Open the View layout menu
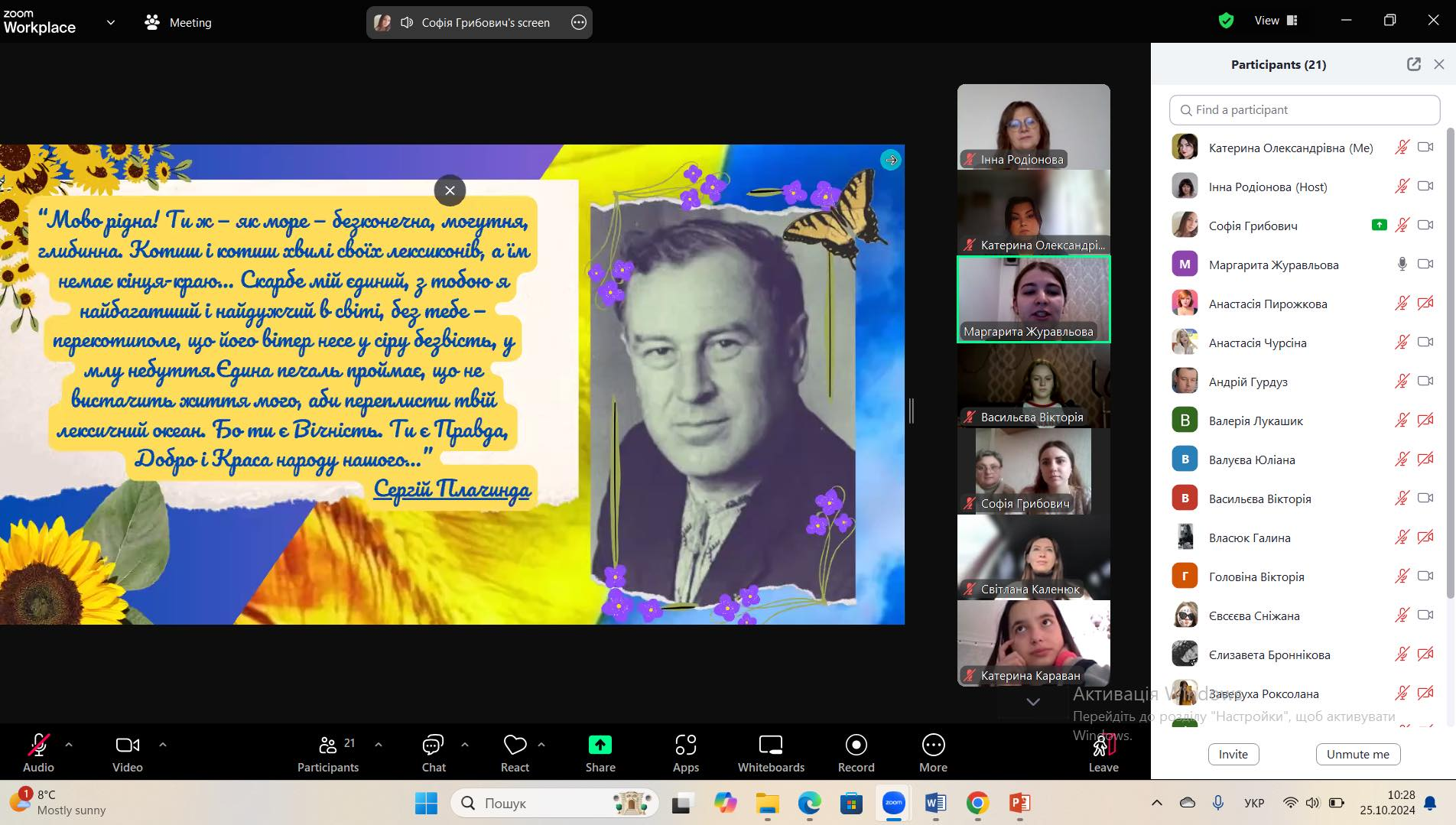This screenshot has height=825, width=1456. [x=1276, y=21]
